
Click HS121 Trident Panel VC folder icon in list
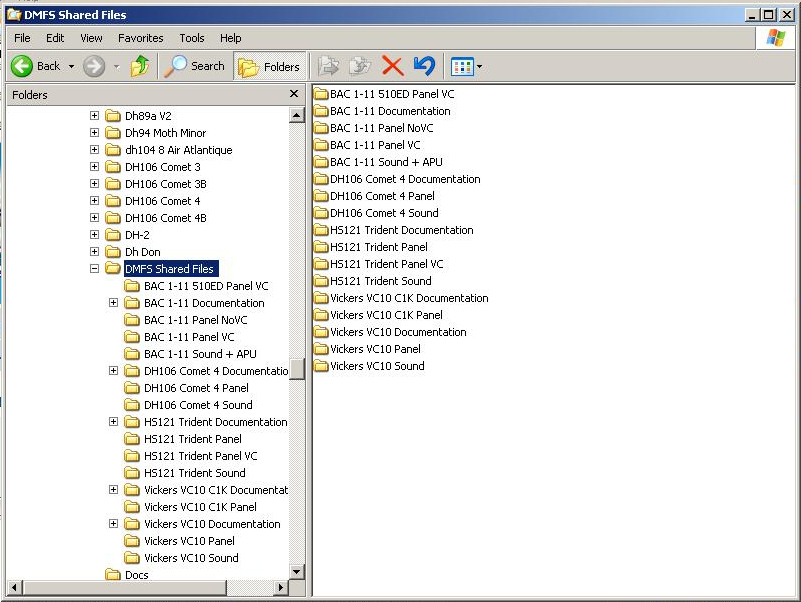point(321,264)
